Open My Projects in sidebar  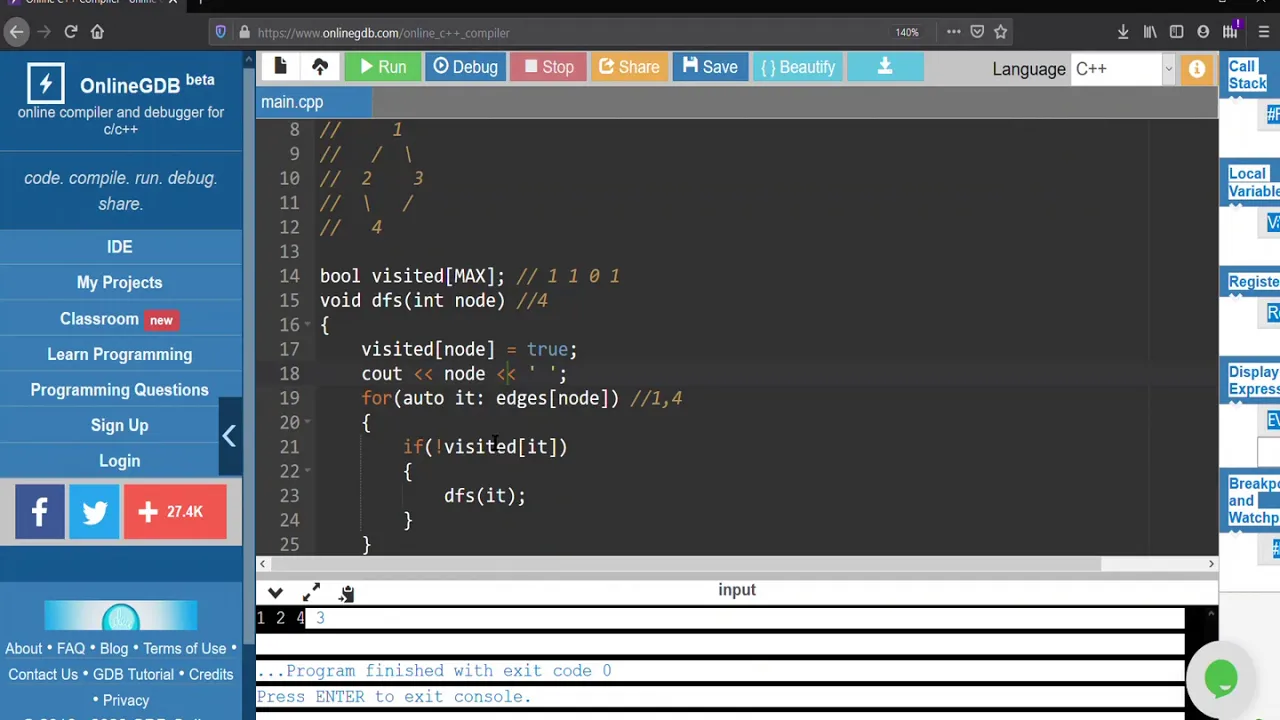point(120,283)
